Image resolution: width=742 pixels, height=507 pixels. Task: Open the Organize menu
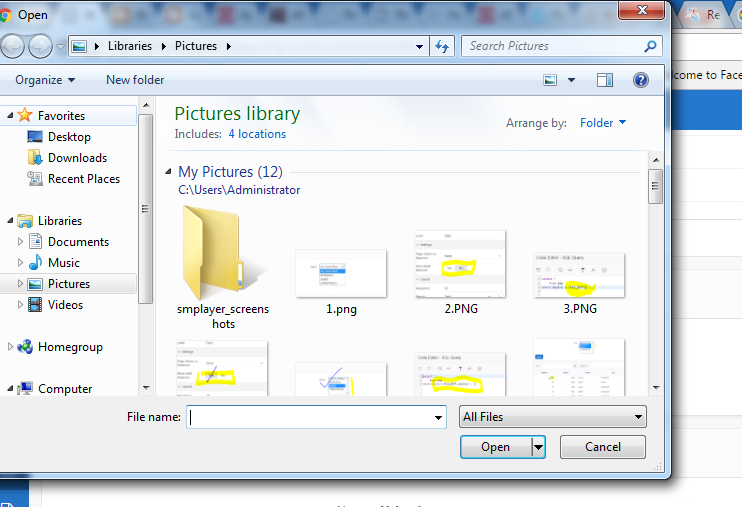pos(45,80)
